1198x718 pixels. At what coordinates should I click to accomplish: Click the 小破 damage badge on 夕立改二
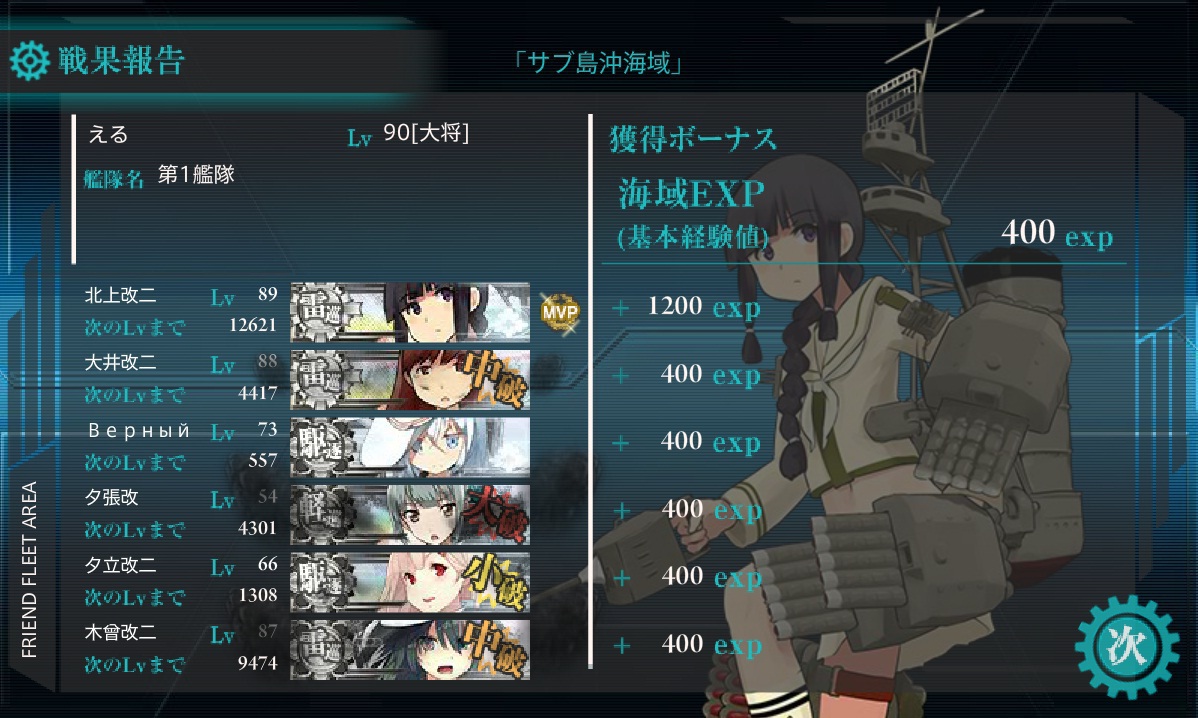(x=497, y=582)
